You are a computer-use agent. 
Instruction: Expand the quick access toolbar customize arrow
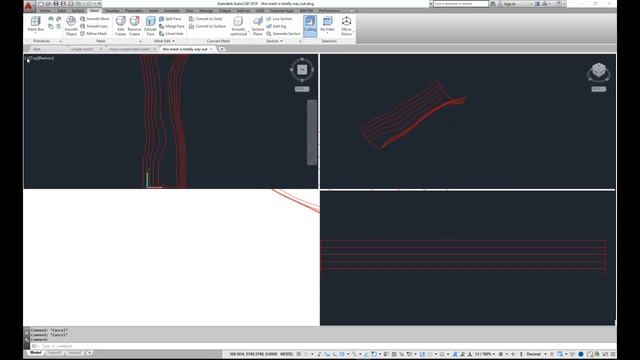point(99,4)
